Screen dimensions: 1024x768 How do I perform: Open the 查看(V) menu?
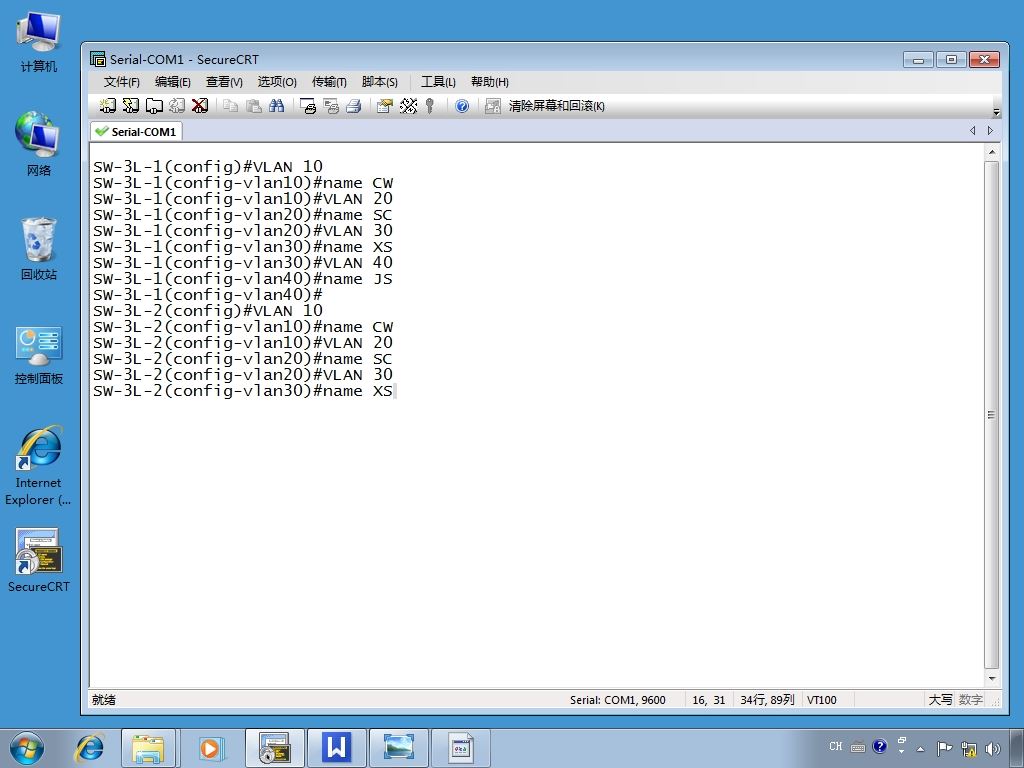[x=224, y=82]
